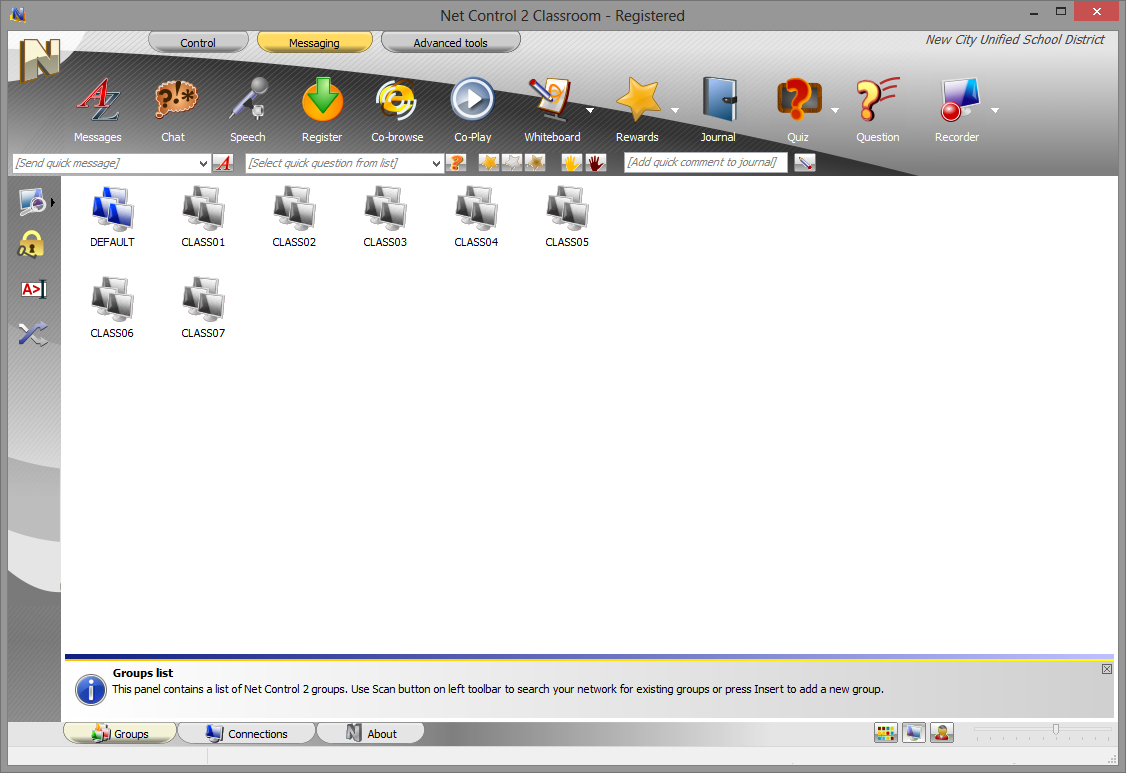Select the CLASS02 group

click(x=294, y=217)
